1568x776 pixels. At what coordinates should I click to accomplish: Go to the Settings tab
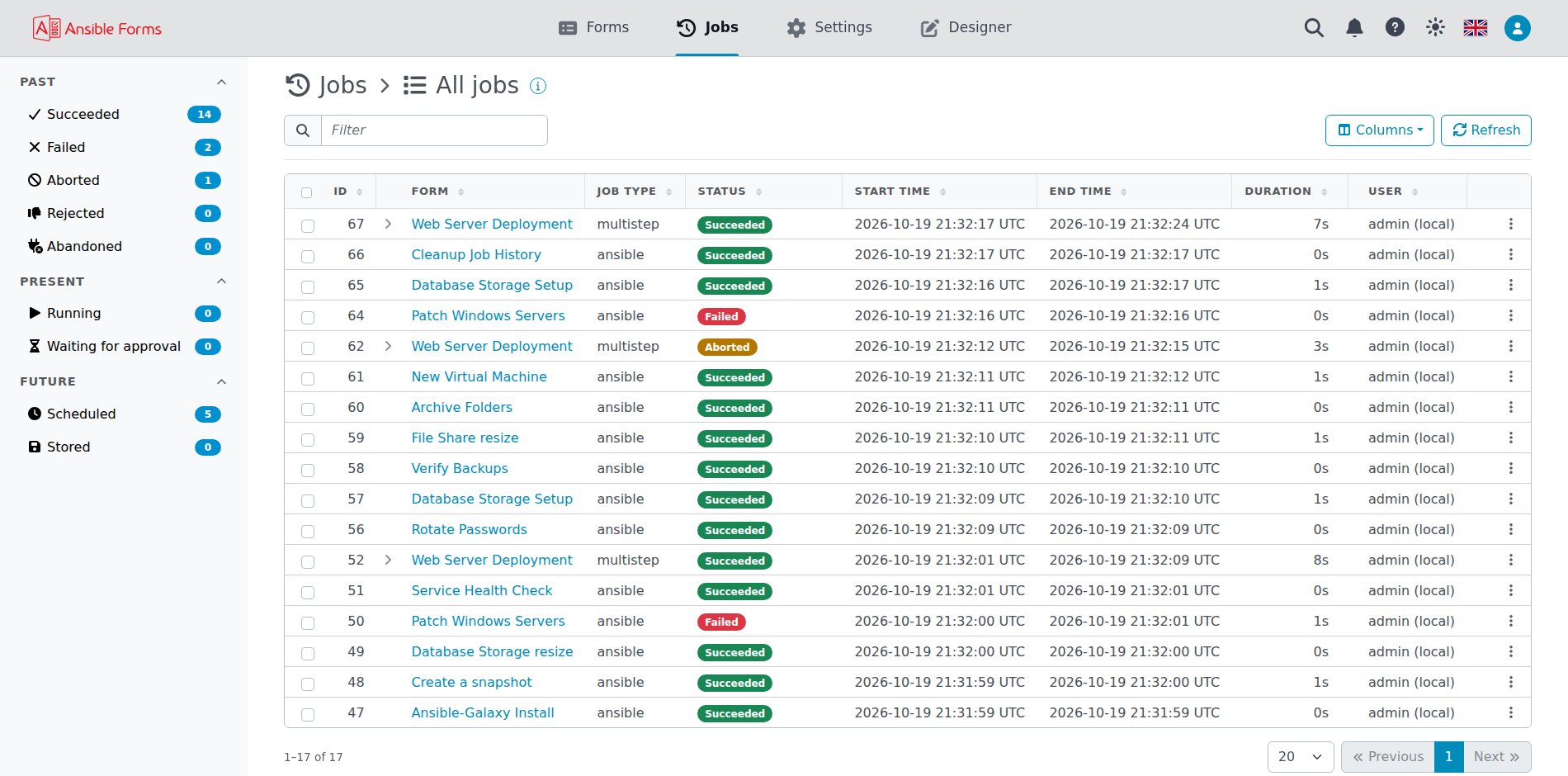coord(829,27)
